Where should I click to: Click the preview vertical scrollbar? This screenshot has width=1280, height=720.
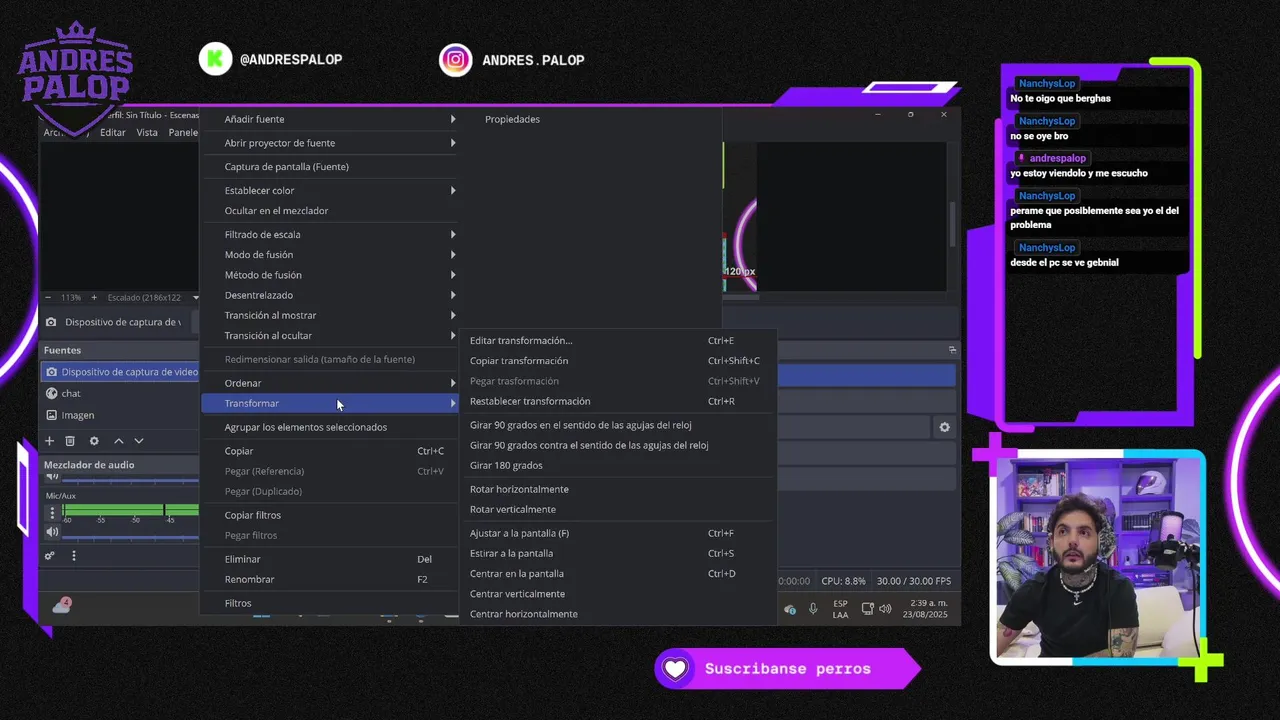pos(952,225)
